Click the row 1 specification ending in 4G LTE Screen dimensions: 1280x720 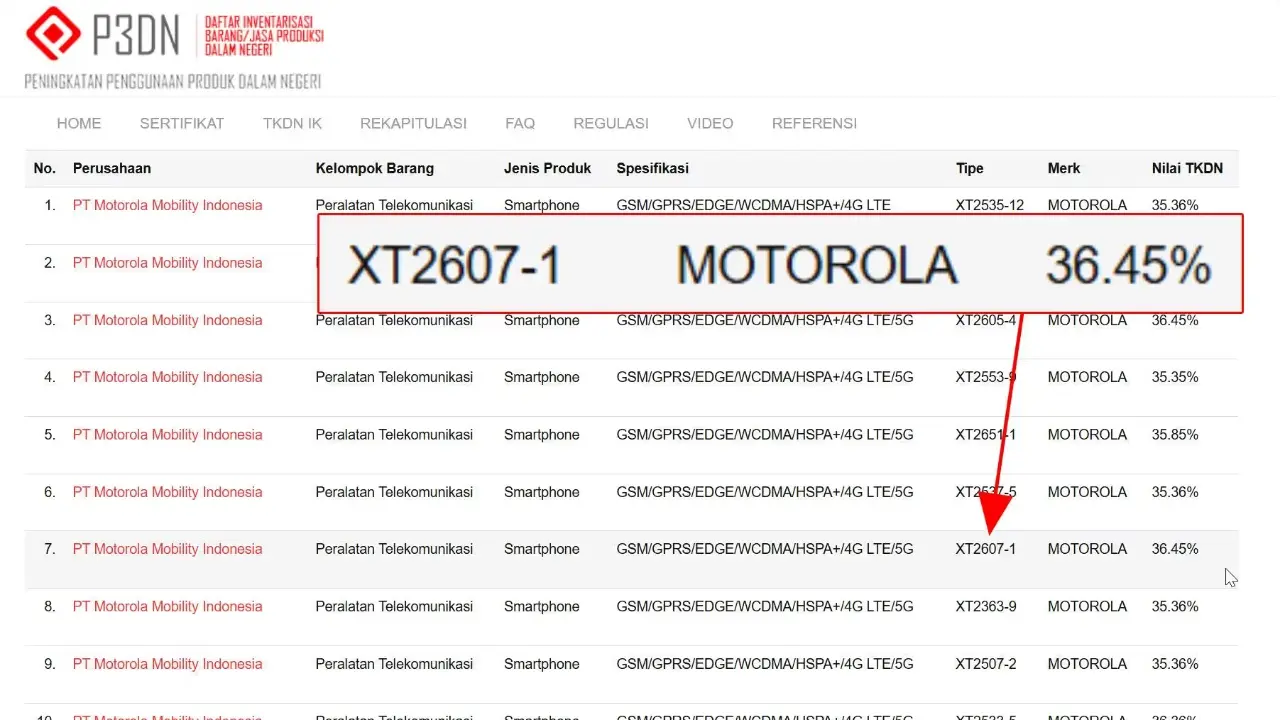753,205
